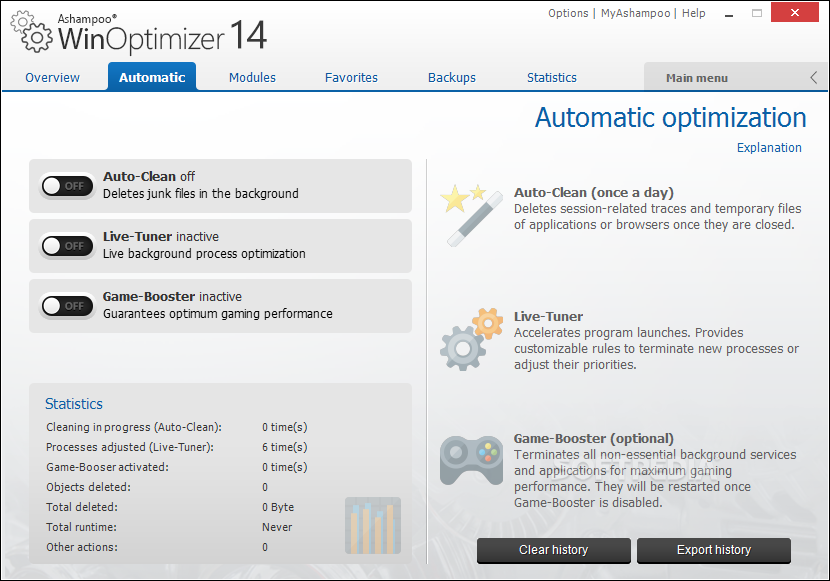Viewport: 830px width, 581px height.
Task: Click the Clear history button
Action: (x=554, y=550)
